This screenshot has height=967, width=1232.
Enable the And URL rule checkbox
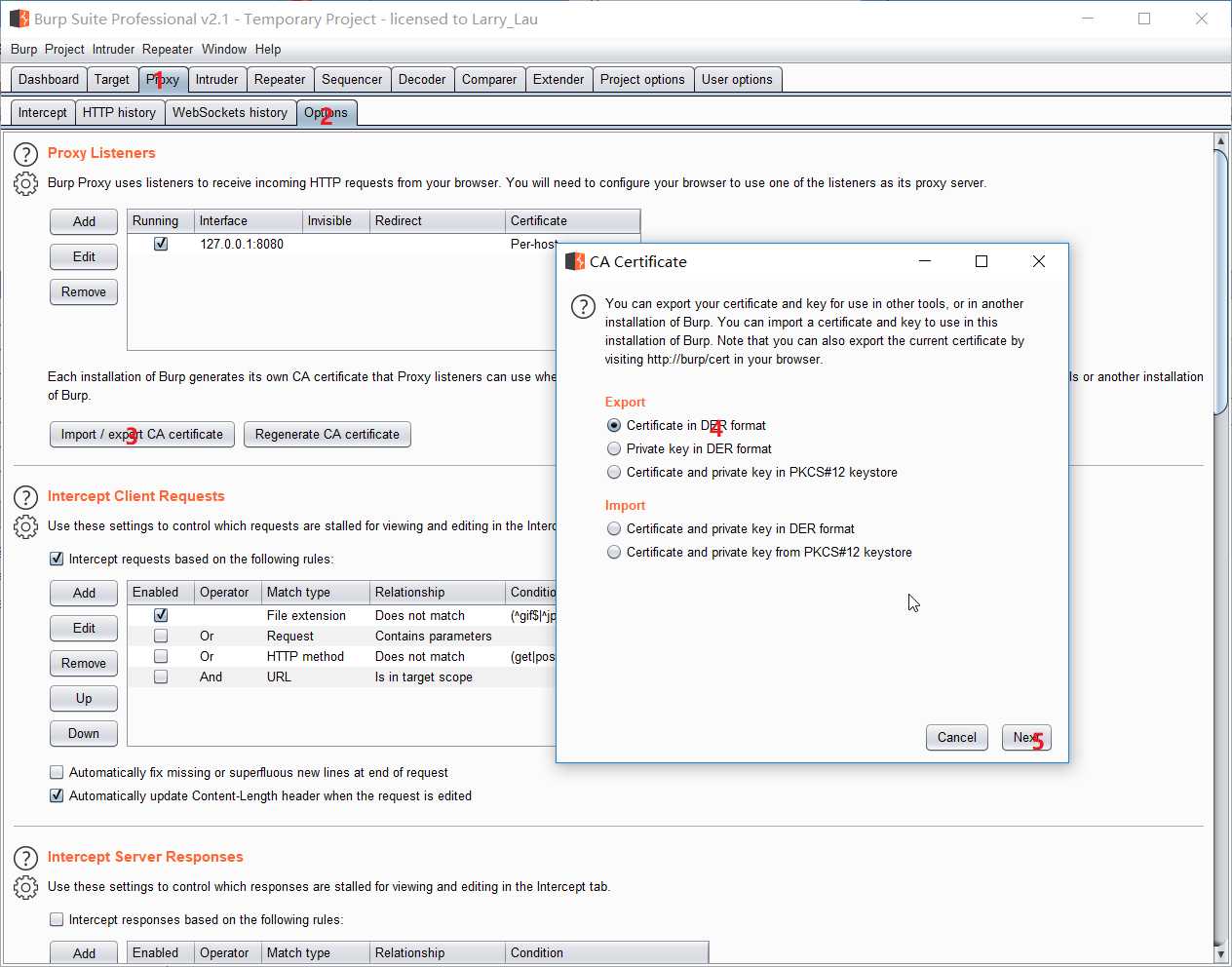pos(161,677)
